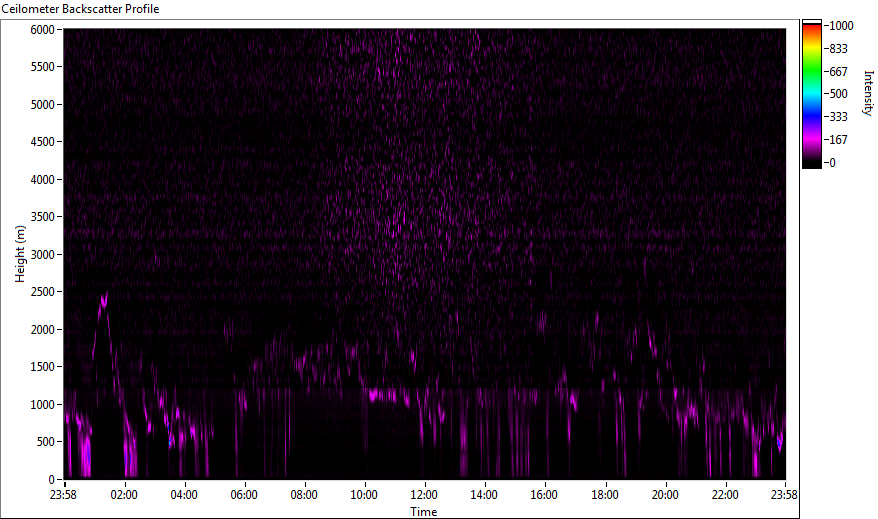The image size is (878, 519).
Task: Click the 06:00 time axis tick
Action: (x=244, y=495)
